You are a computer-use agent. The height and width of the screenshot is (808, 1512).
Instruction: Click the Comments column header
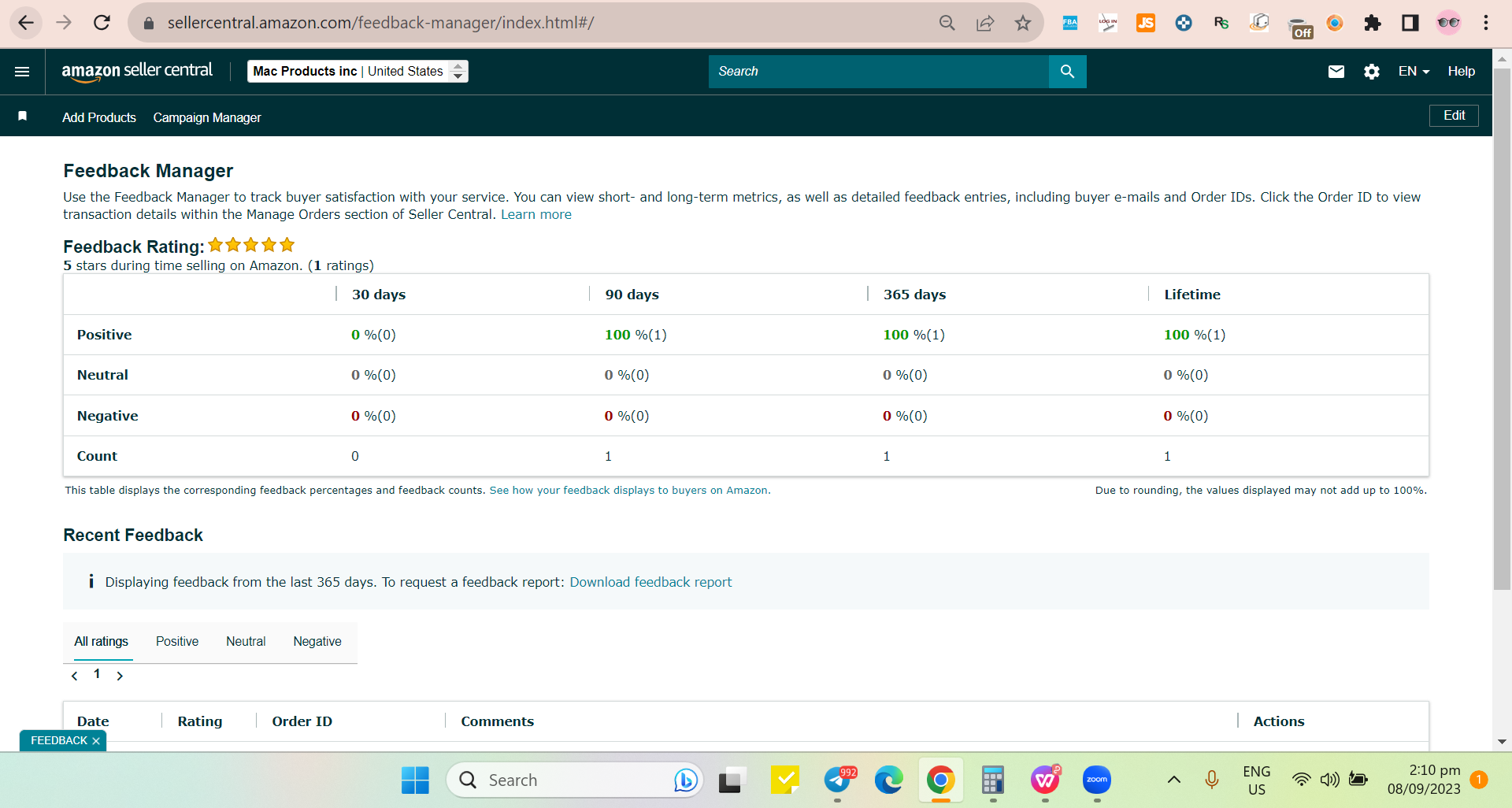[x=498, y=721]
